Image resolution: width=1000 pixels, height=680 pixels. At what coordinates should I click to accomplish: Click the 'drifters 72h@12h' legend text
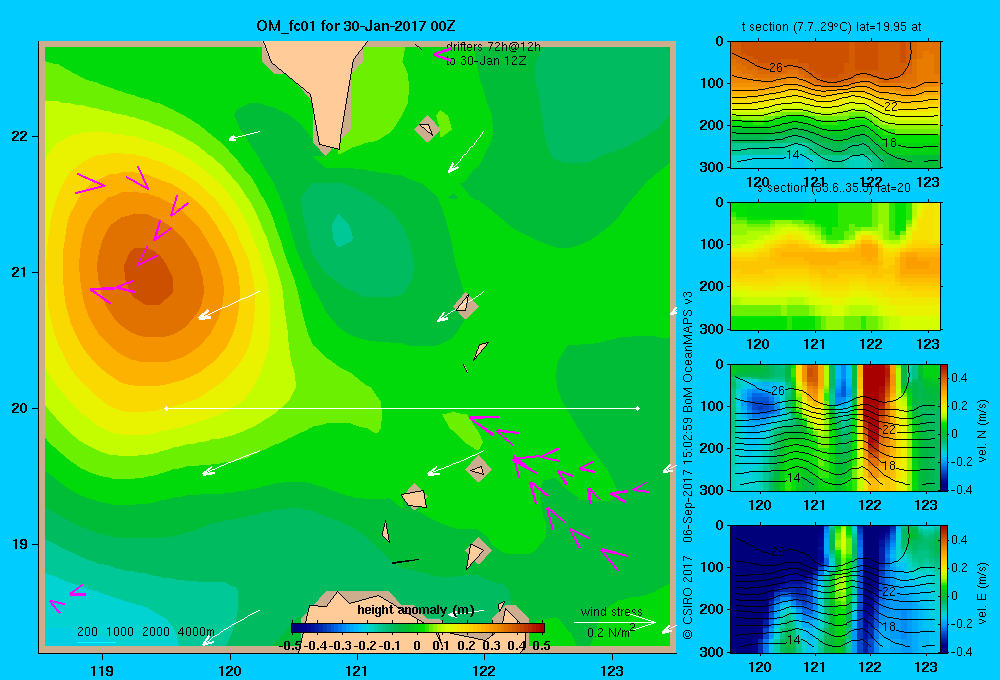point(493,47)
